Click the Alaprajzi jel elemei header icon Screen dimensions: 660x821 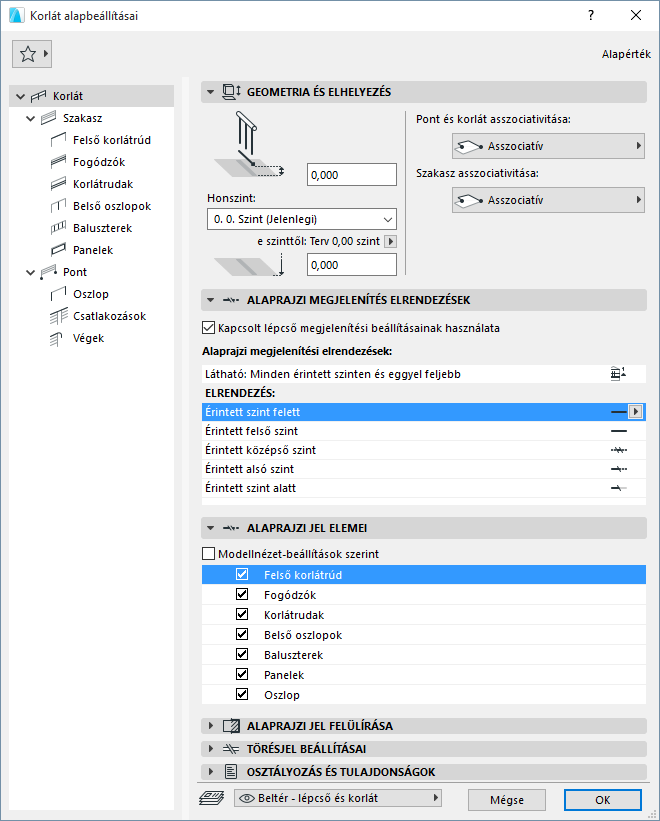(231, 528)
